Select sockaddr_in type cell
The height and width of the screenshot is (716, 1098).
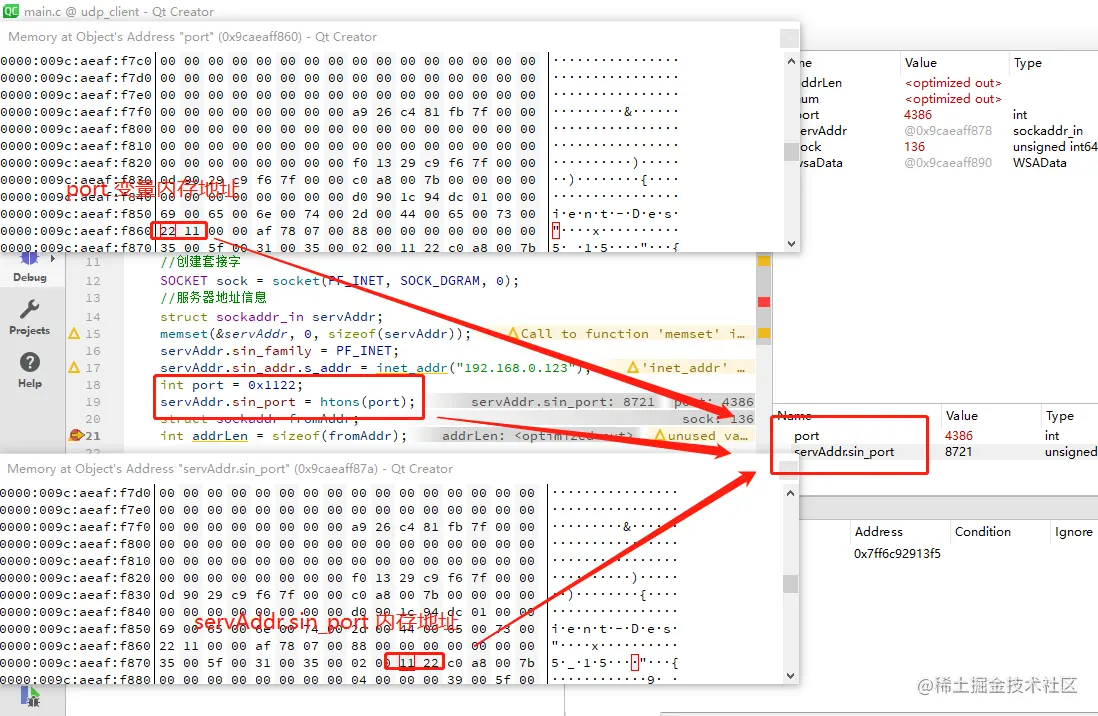click(x=1048, y=130)
